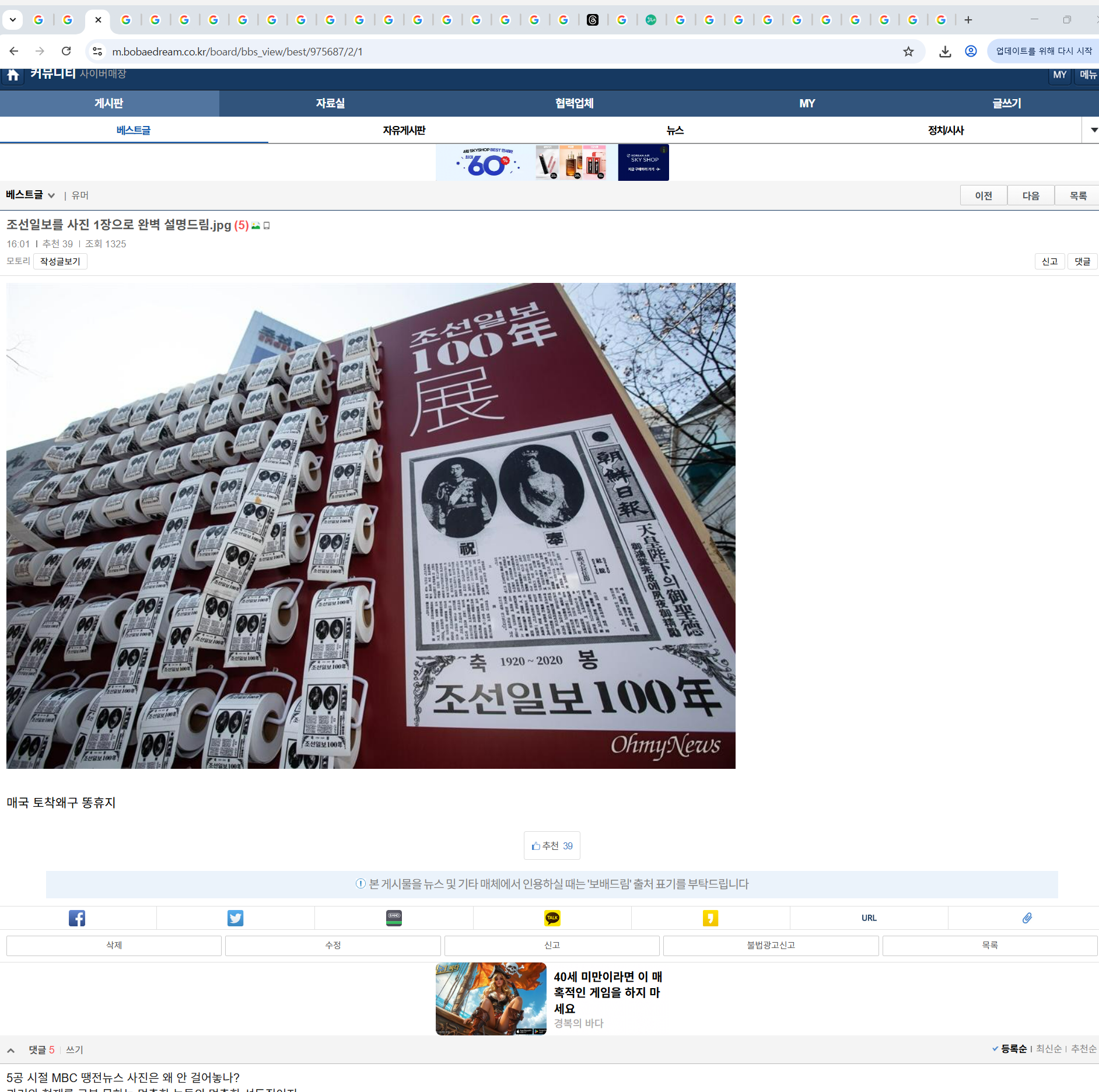Viewport: 1099px width, 1092px height.
Task: Click the 업데이트를 위해 다시 시작 button
Action: [x=1044, y=51]
